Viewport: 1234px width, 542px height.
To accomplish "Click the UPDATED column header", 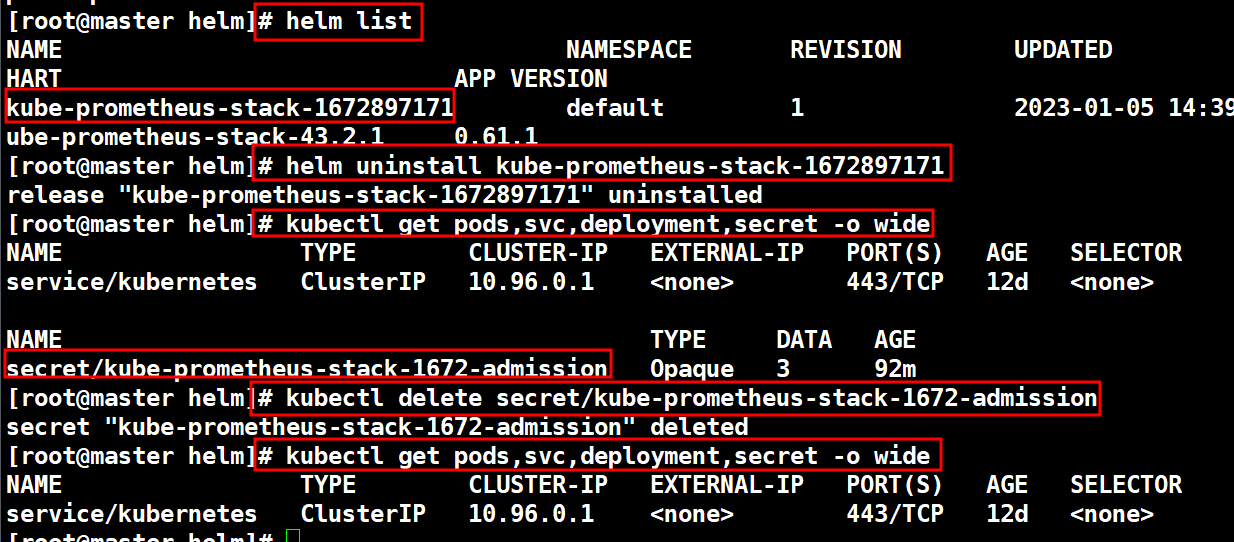I will click(1062, 50).
